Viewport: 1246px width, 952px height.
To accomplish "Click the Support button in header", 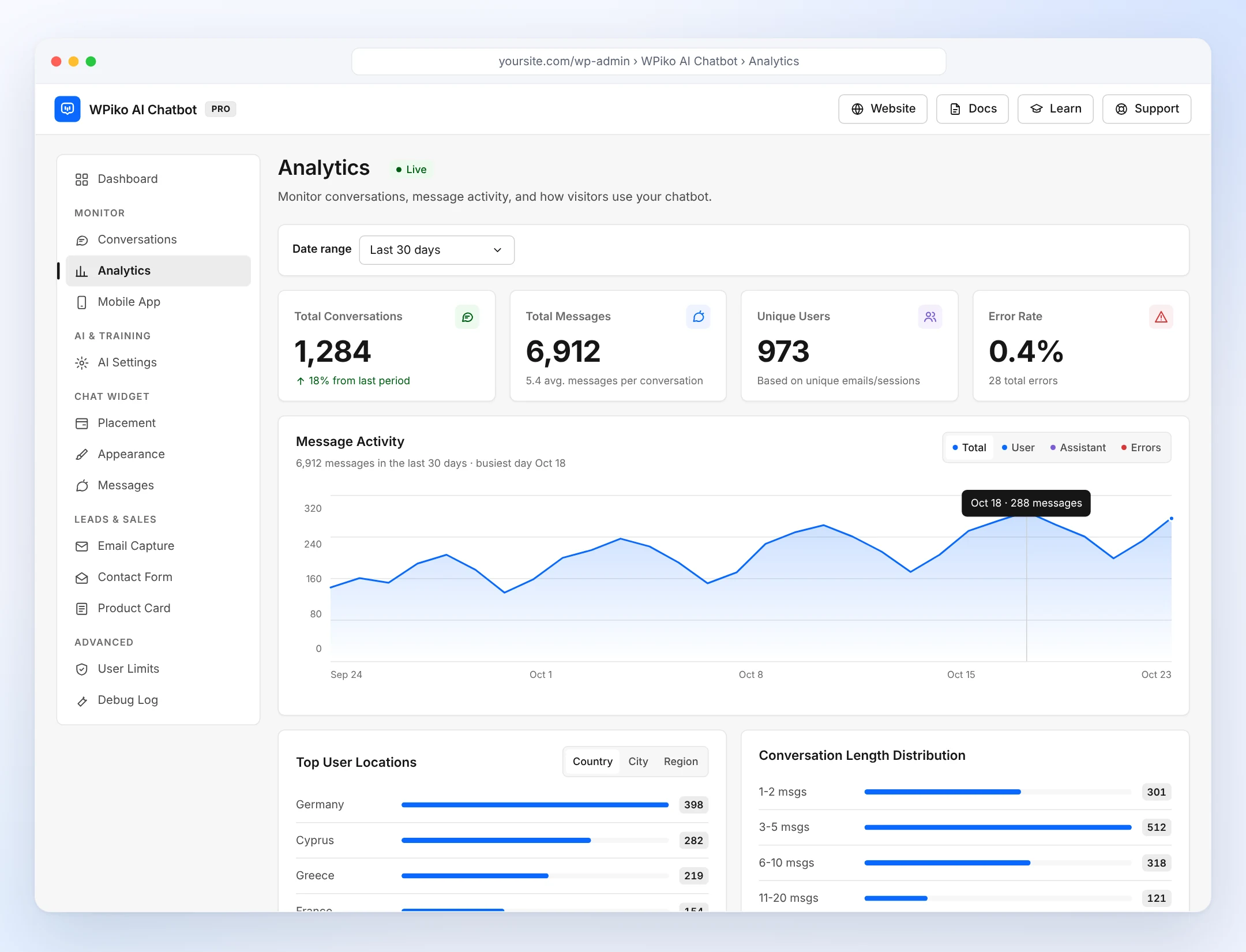I will click(1146, 109).
